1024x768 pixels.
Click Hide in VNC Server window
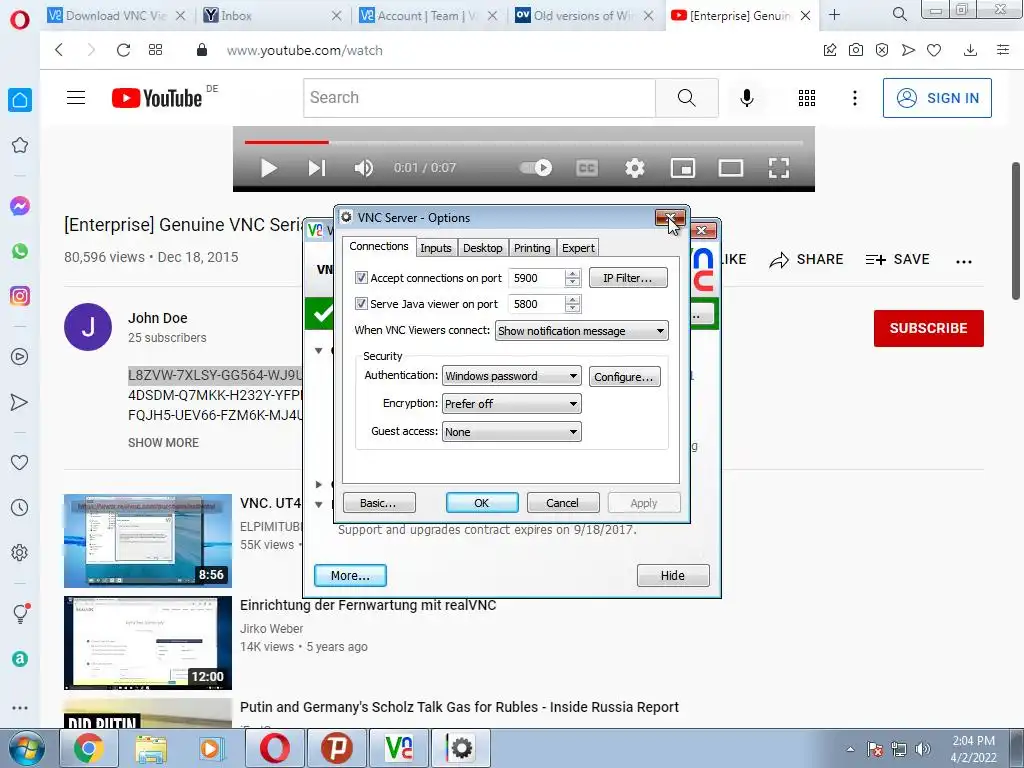coord(673,575)
